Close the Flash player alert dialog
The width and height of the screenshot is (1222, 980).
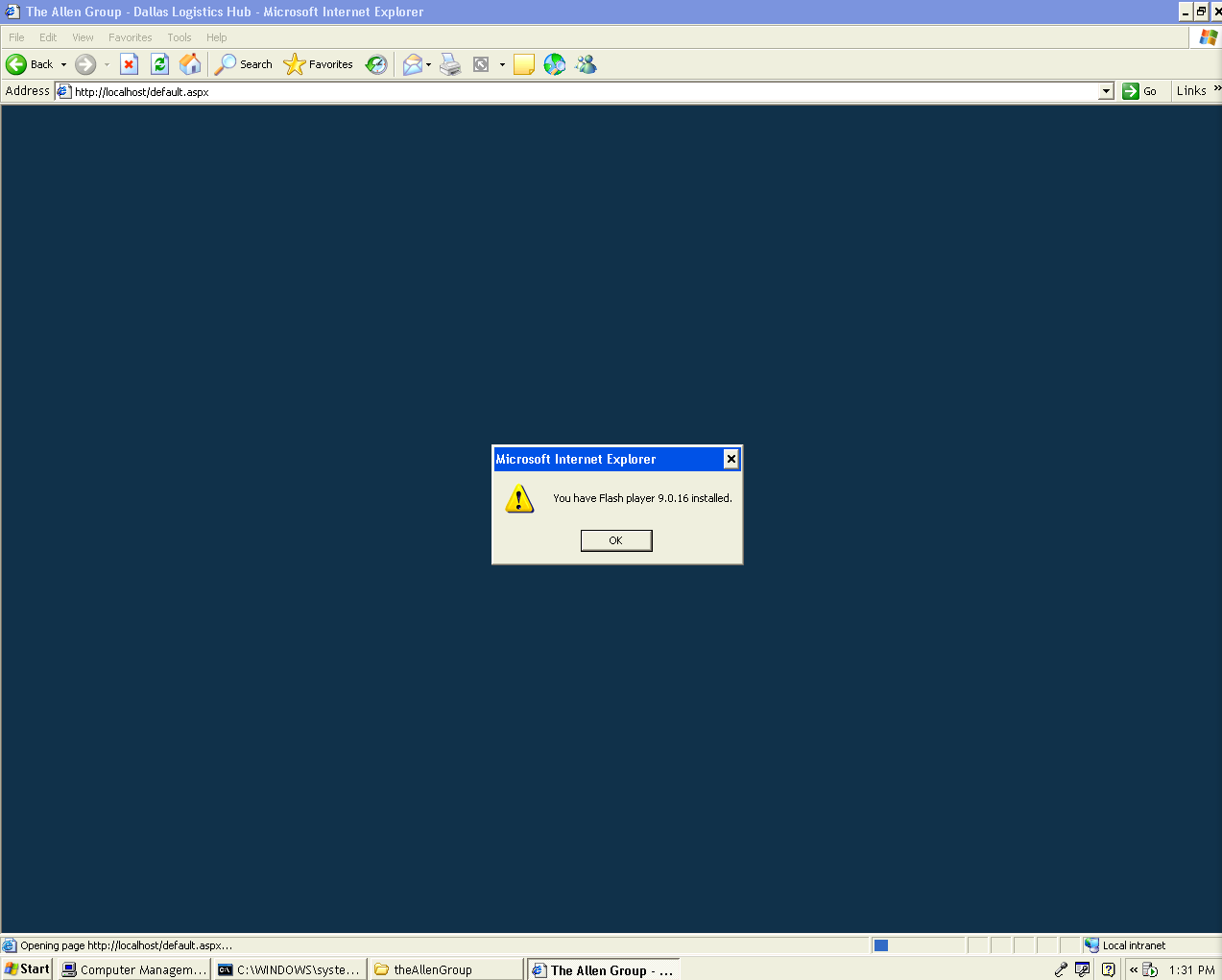tap(731, 459)
